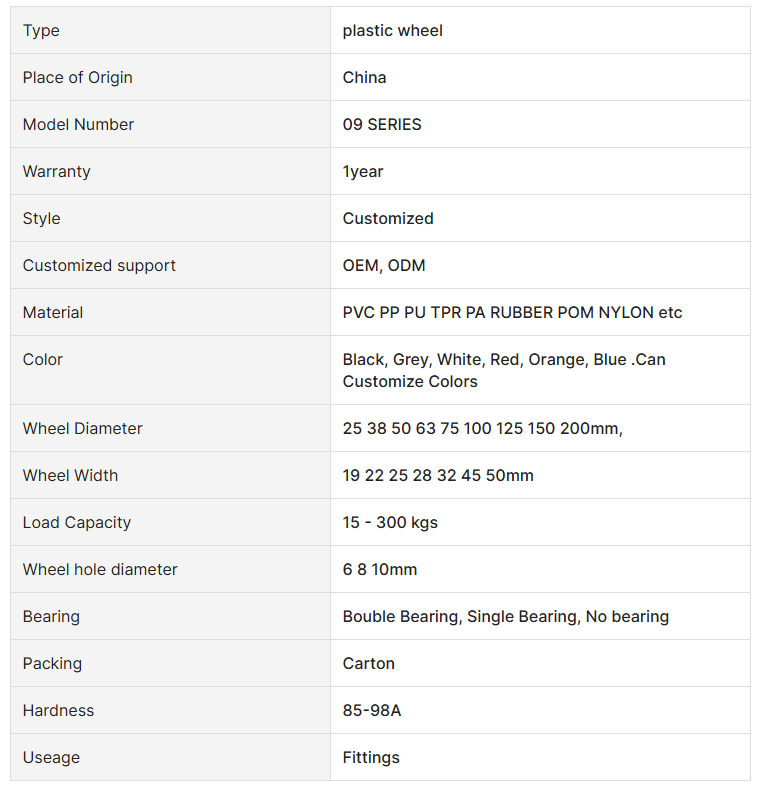
Task: Click the "plastic wheel" type value
Action: (392, 31)
